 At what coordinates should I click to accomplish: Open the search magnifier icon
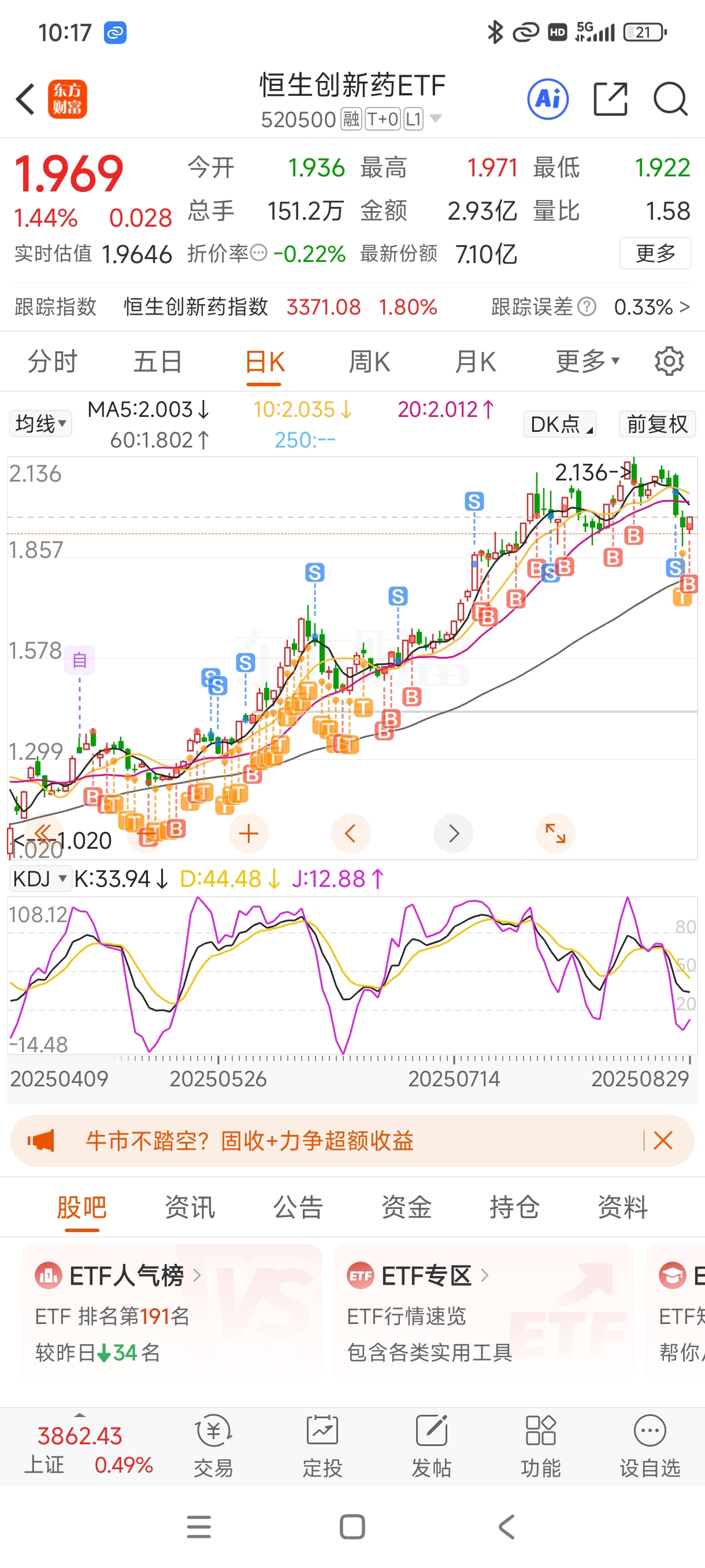(x=670, y=99)
